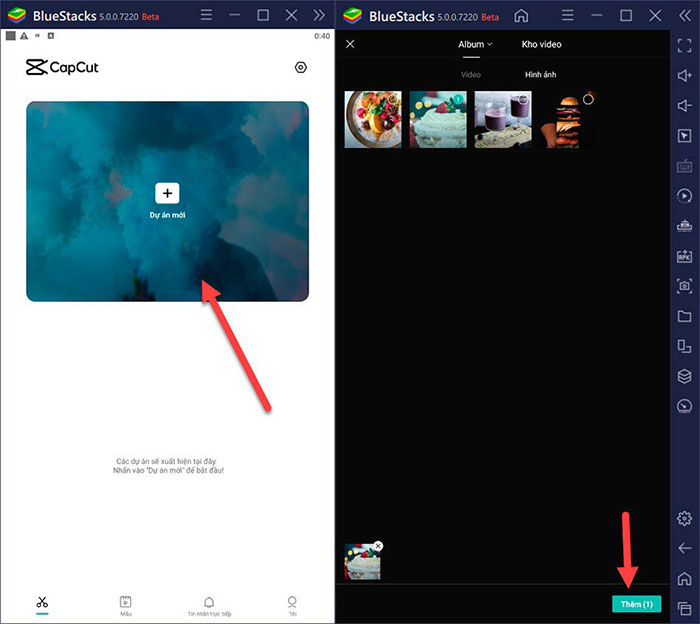Screen dimensions: 700x624
Task: Deselect the cake photo numbered badge
Action: 458,99
